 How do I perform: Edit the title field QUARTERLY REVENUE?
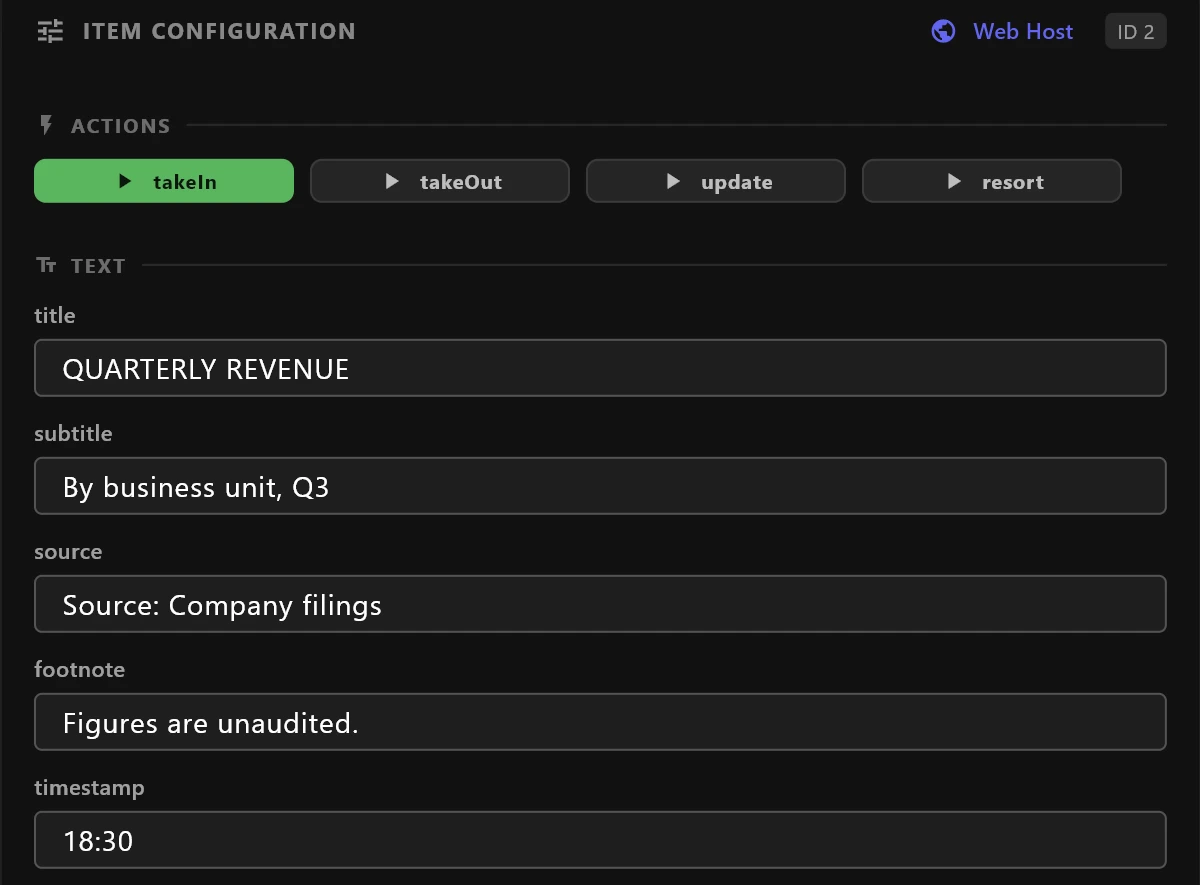[600, 368]
